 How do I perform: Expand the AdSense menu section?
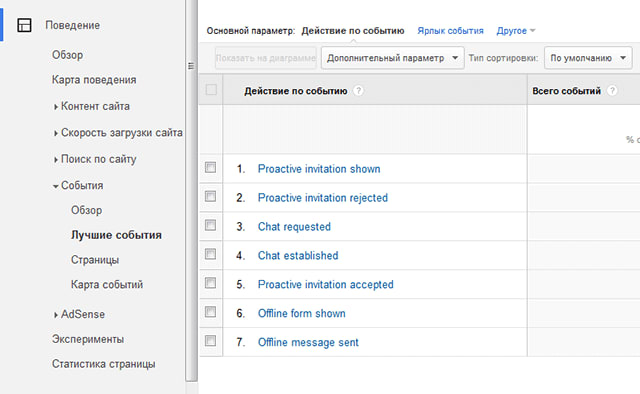(79, 314)
